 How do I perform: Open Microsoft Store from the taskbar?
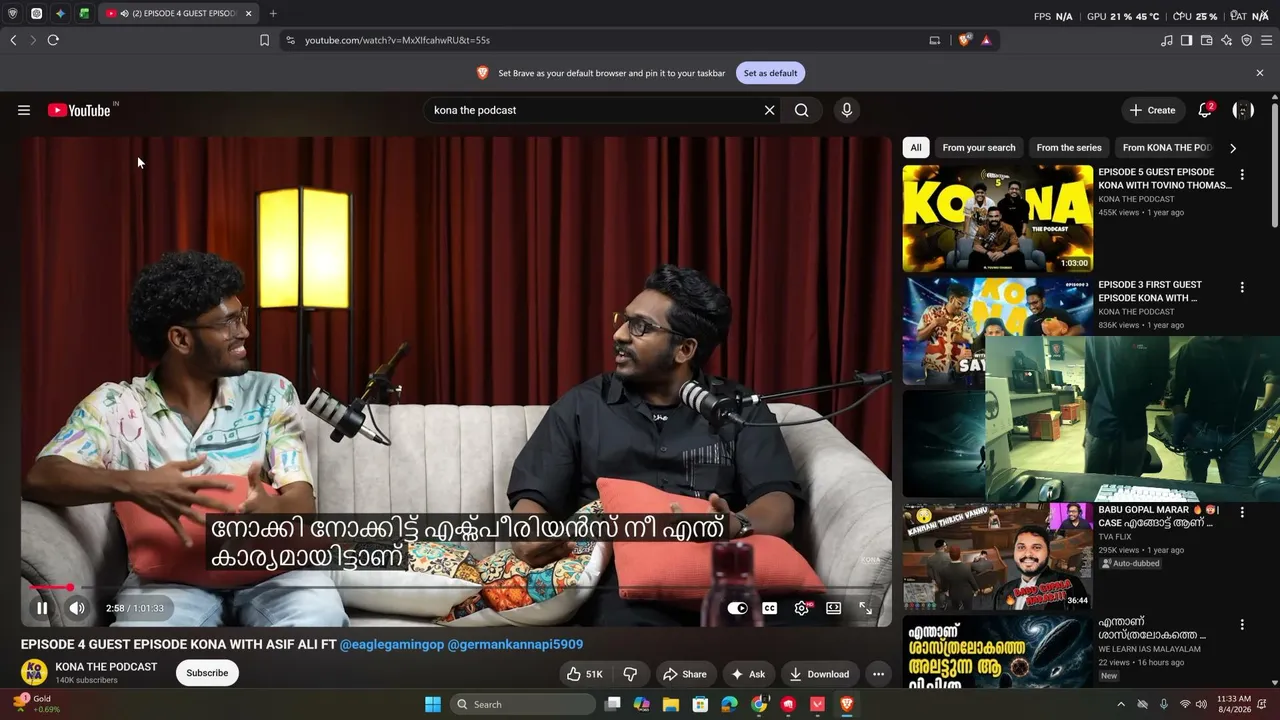click(700, 704)
